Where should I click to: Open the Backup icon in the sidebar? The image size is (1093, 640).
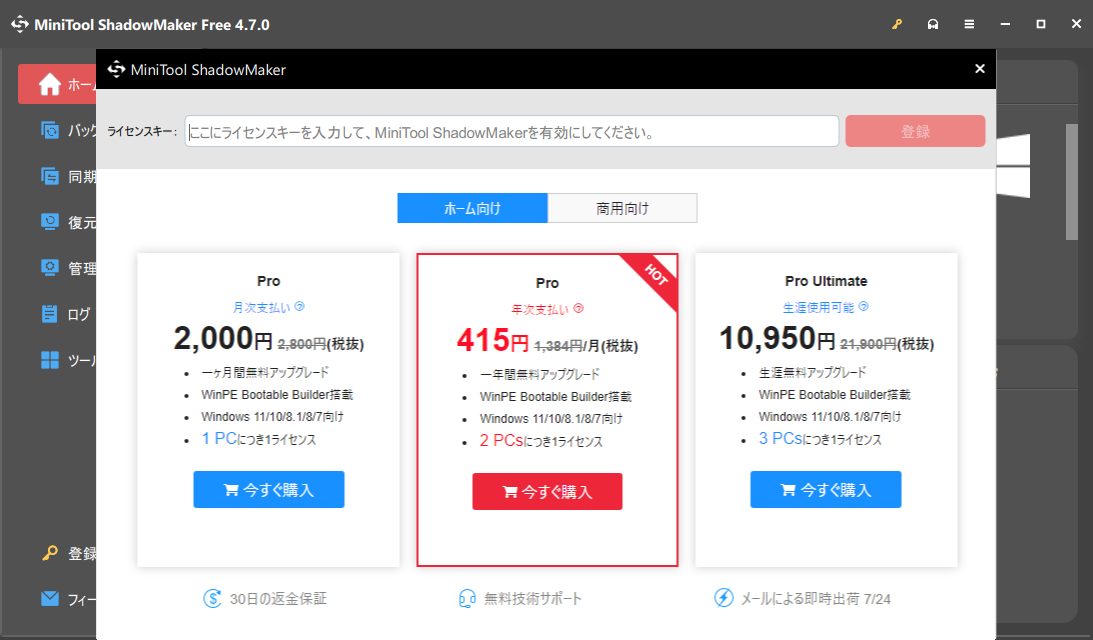point(49,130)
